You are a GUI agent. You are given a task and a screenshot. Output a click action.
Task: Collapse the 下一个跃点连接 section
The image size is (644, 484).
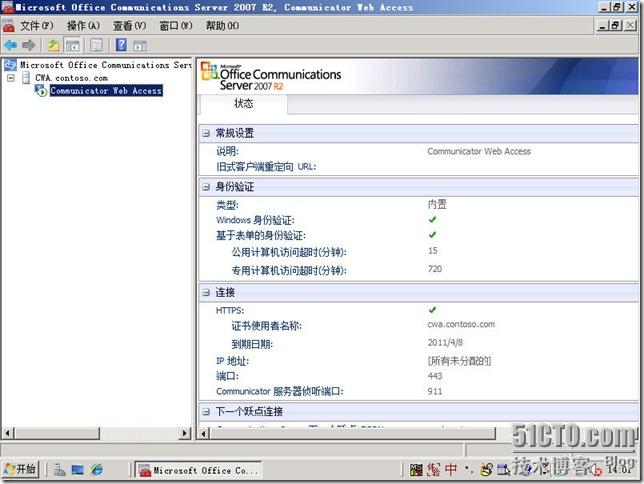[x=206, y=412]
